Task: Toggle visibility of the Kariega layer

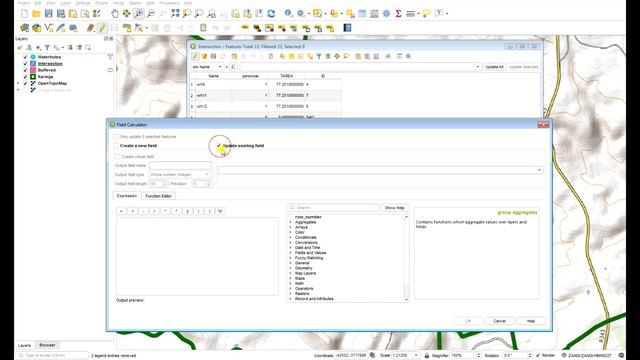Action: (25, 77)
